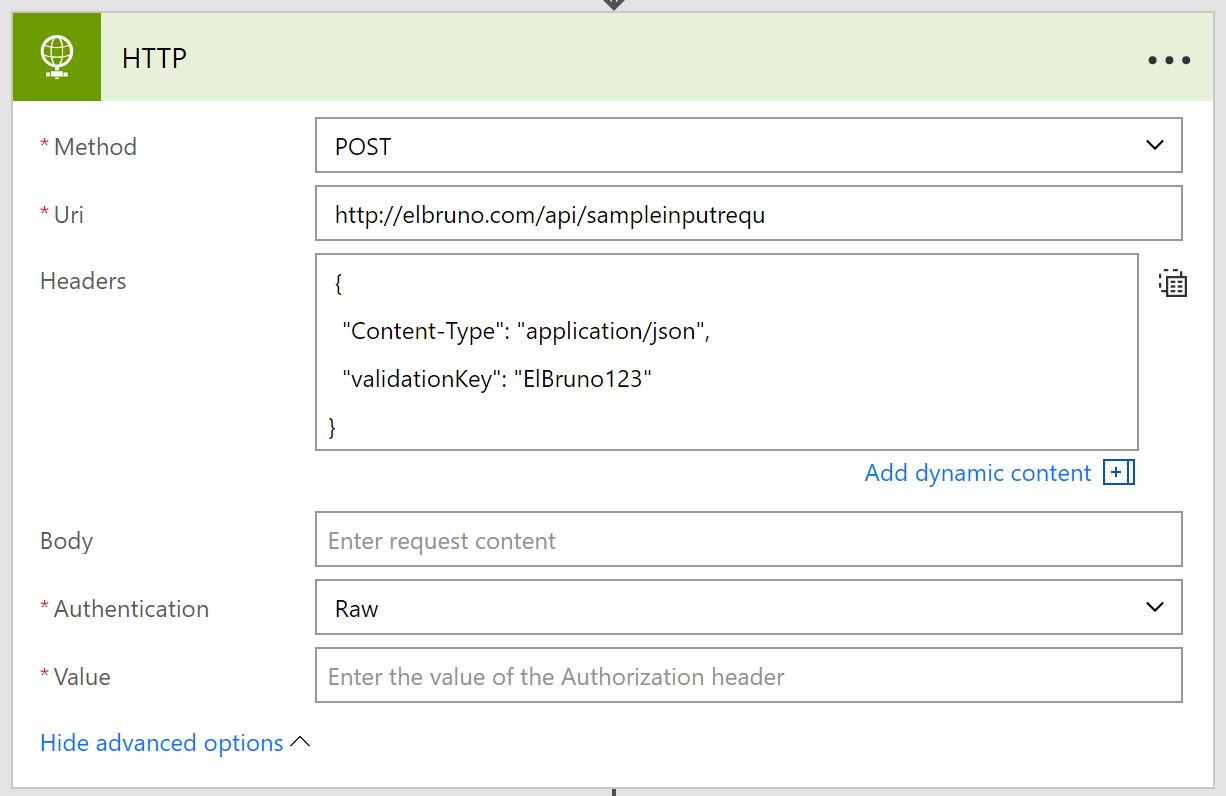The height and width of the screenshot is (796, 1226).
Task: Click inside the Uri field
Action: [x=748, y=214]
